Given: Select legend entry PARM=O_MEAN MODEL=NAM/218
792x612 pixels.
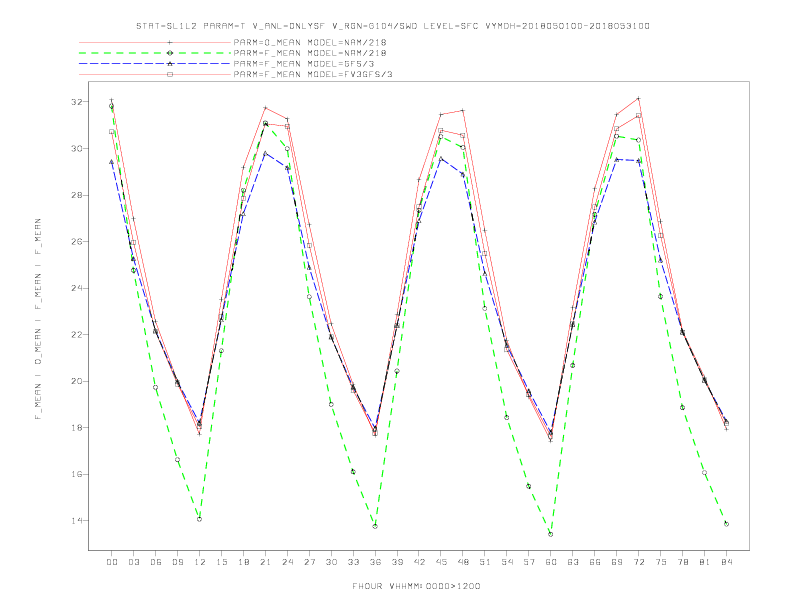Looking at the screenshot, I should 310,42.
